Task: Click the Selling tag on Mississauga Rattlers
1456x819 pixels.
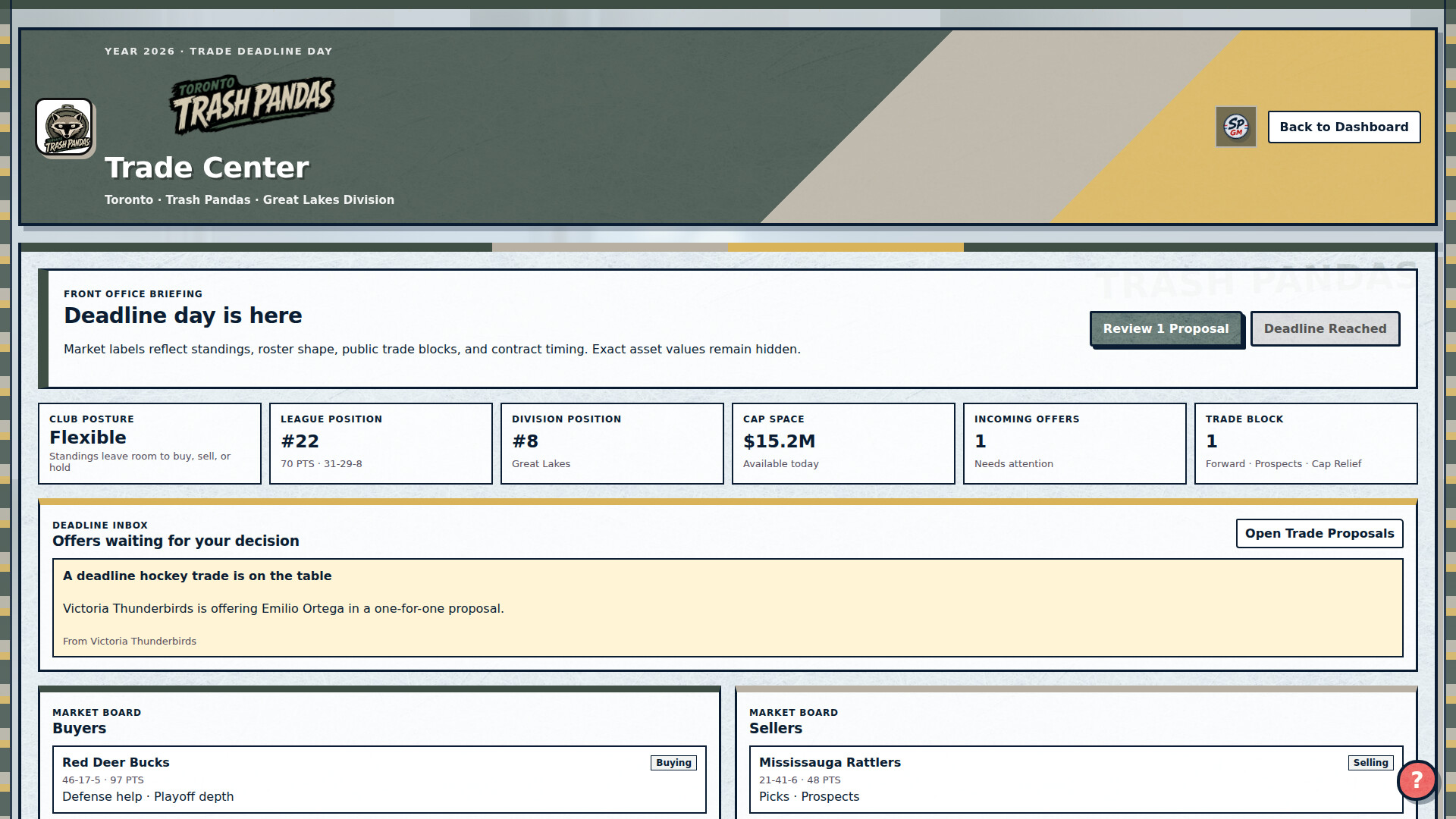Action: pyautogui.click(x=1370, y=763)
